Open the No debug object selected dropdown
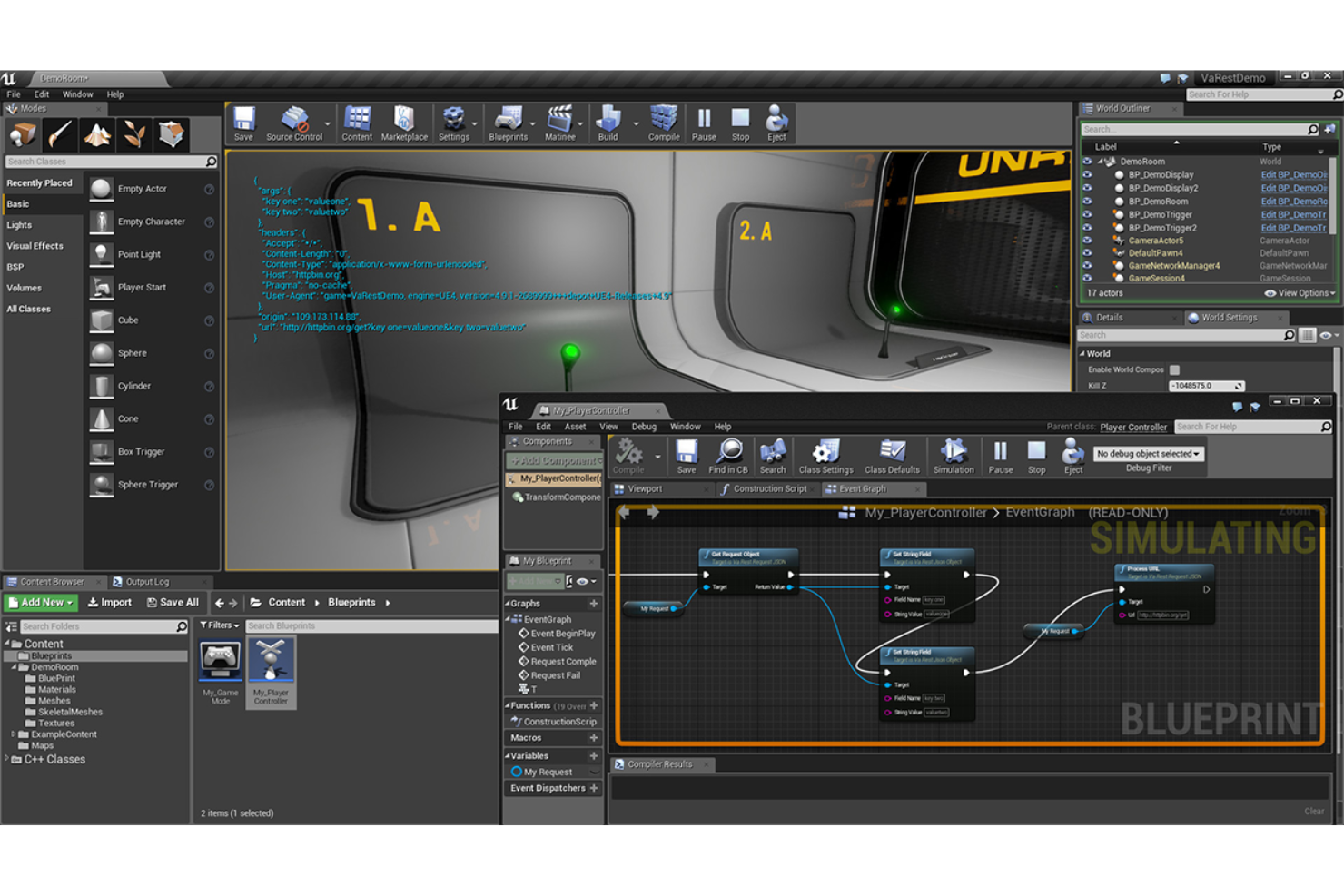This screenshot has width=1344, height=896. point(1148,453)
